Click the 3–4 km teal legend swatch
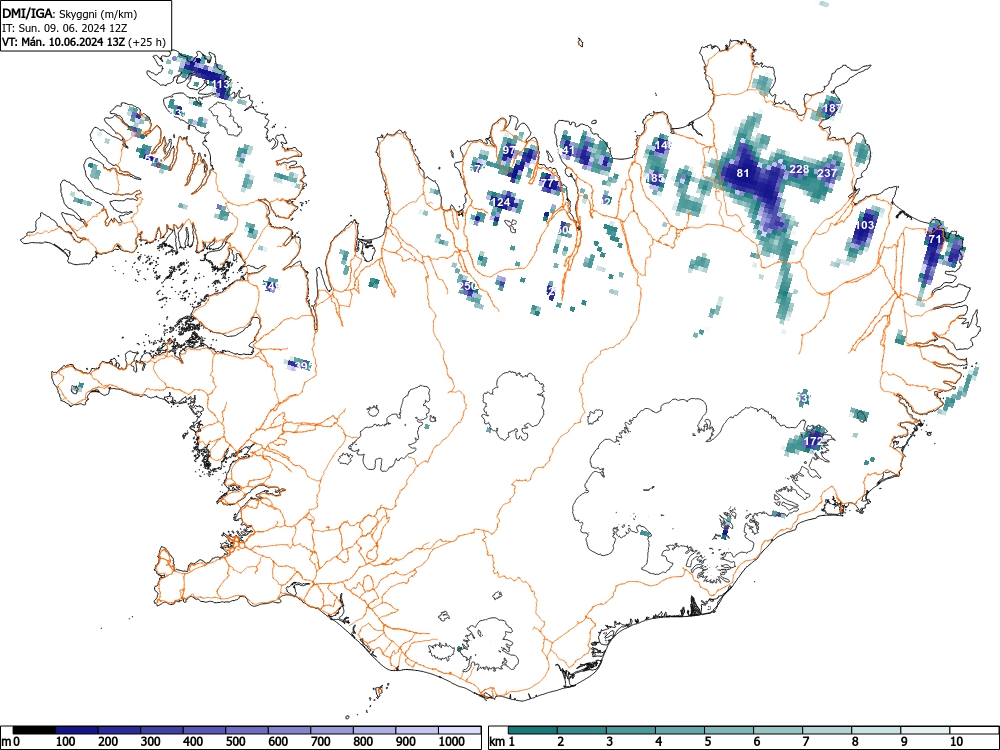 631,730
